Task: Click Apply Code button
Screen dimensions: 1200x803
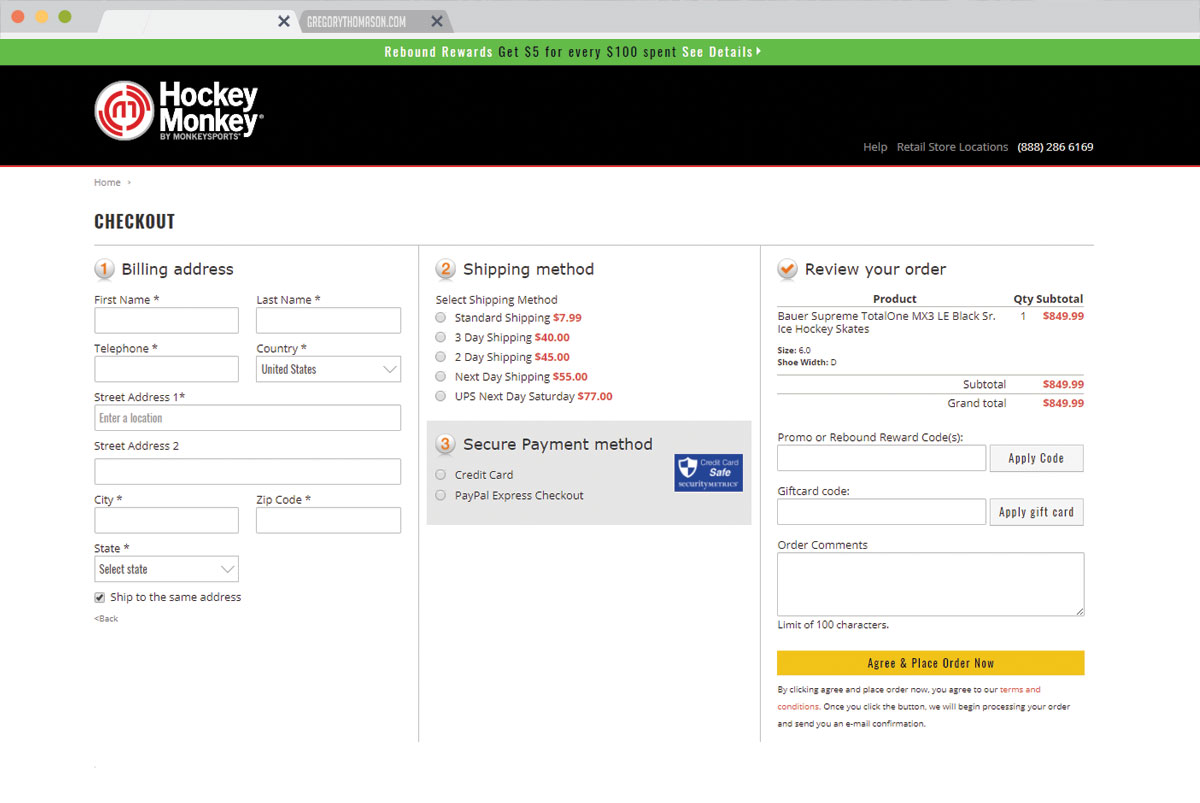Action: (1036, 458)
